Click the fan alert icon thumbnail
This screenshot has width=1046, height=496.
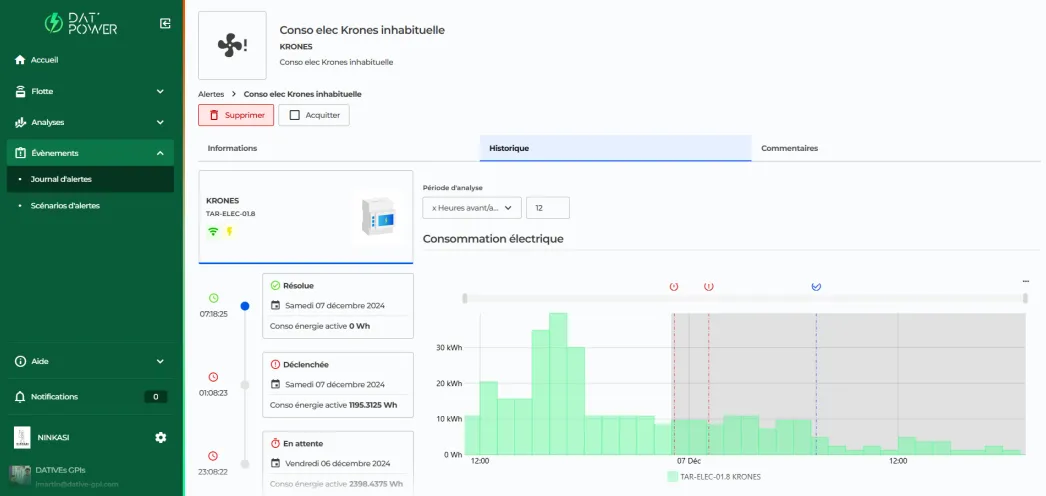click(x=232, y=45)
